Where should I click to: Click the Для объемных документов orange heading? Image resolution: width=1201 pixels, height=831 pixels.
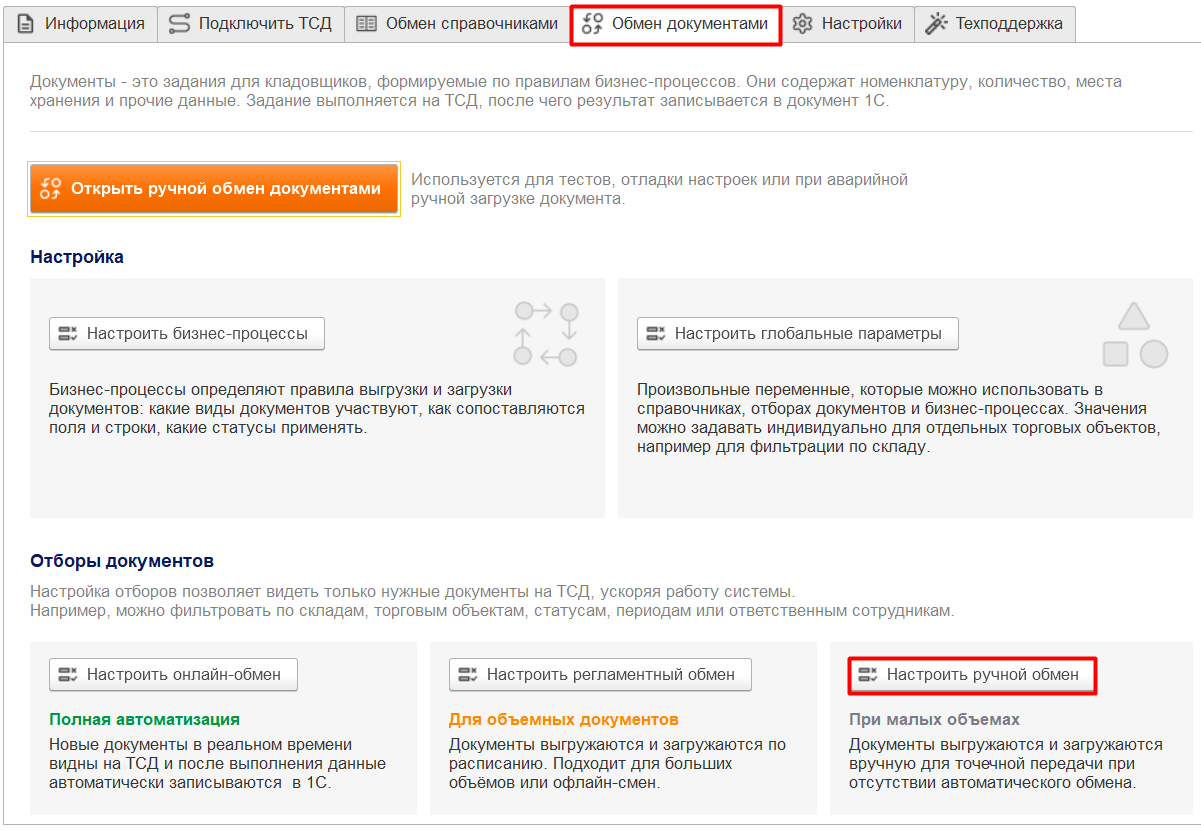pos(564,720)
